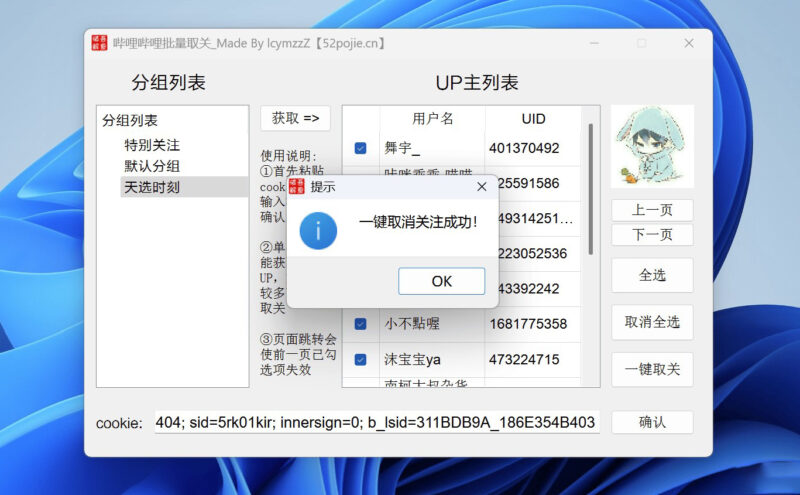Collapse the 分组列表 root tree node
The width and height of the screenshot is (800, 495).
(x=129, y=120)
